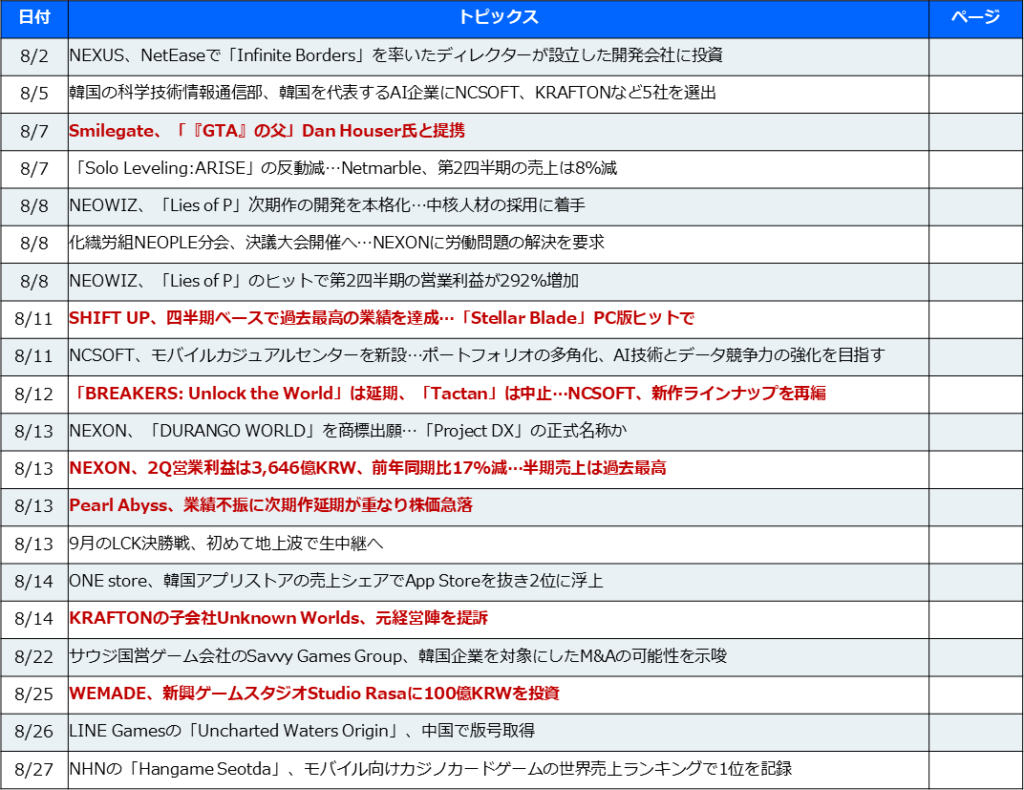1024x790 pixels.
Task: Click the 8/27 date cell
Action: pyautogui.click(x=34, y=769)
